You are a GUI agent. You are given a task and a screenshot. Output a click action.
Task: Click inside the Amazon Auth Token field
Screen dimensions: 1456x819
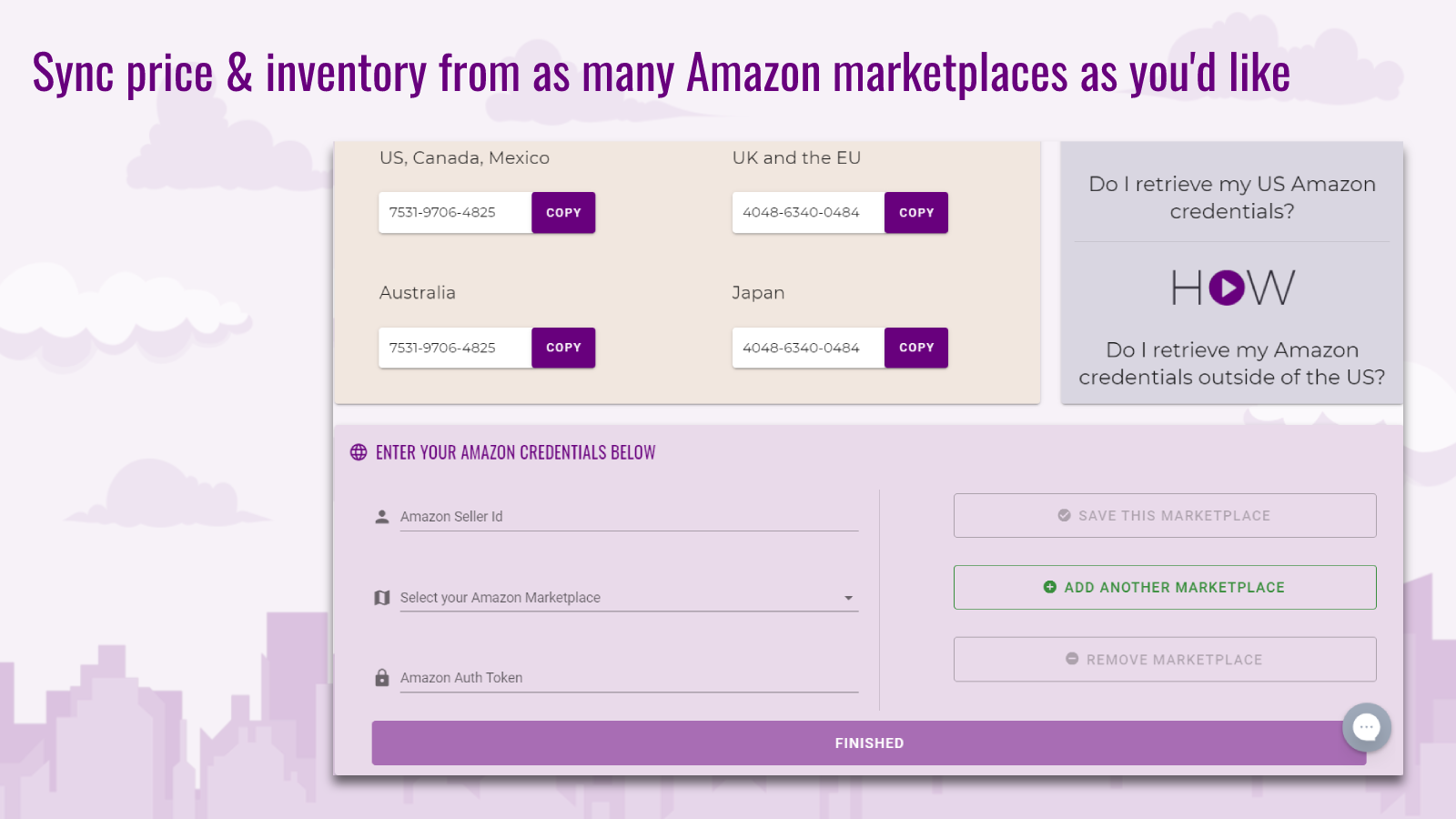(x=628, y=677)
